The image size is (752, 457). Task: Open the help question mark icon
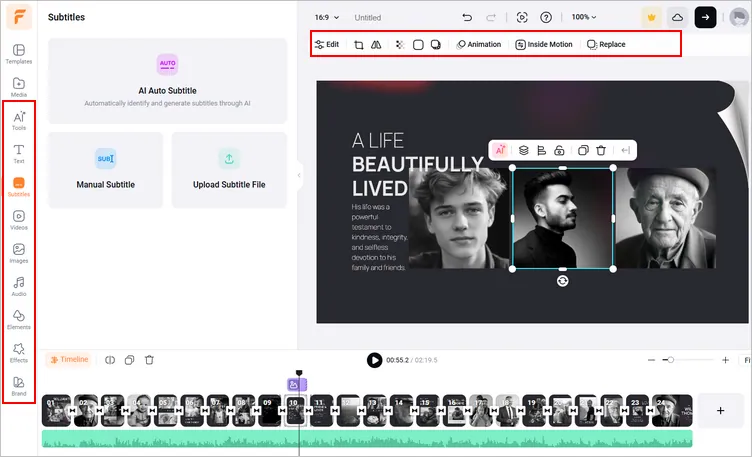coord(546,18)
